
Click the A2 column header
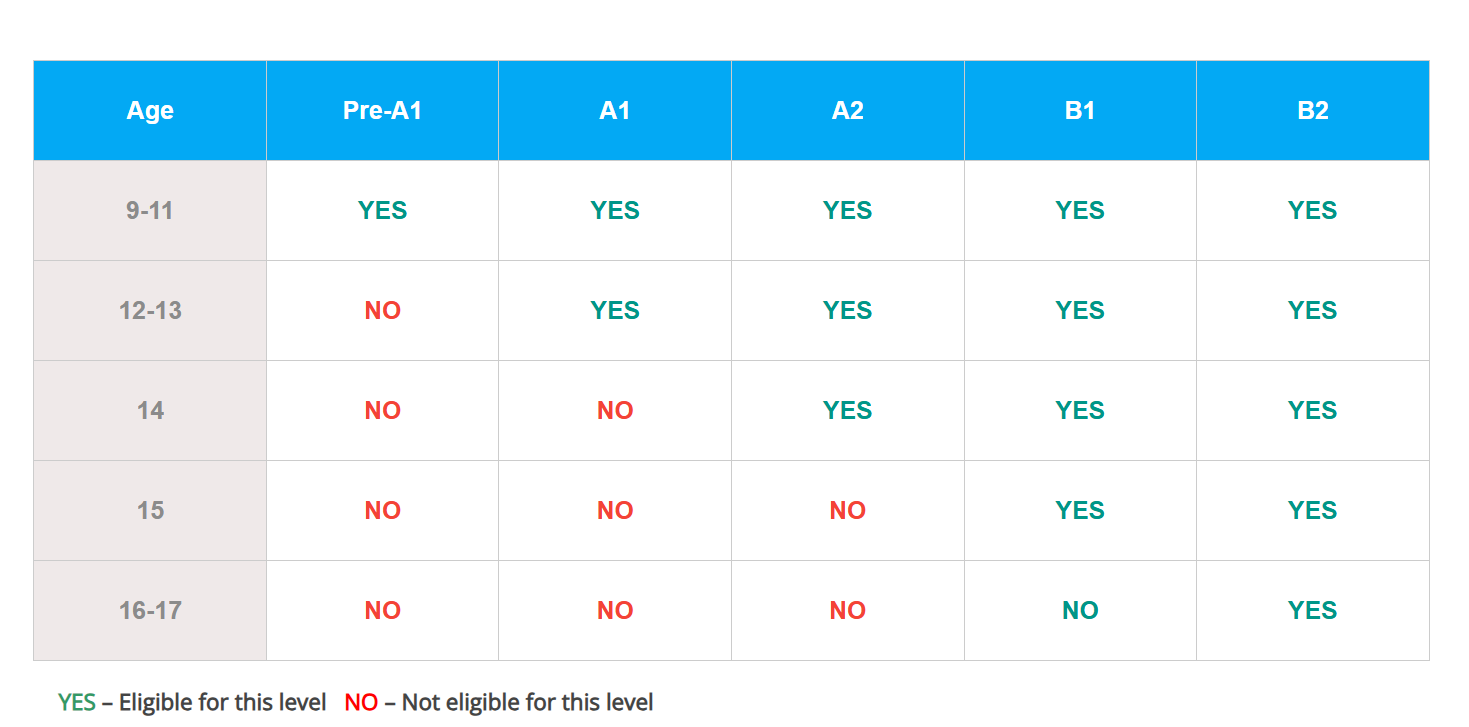(847, 110)
